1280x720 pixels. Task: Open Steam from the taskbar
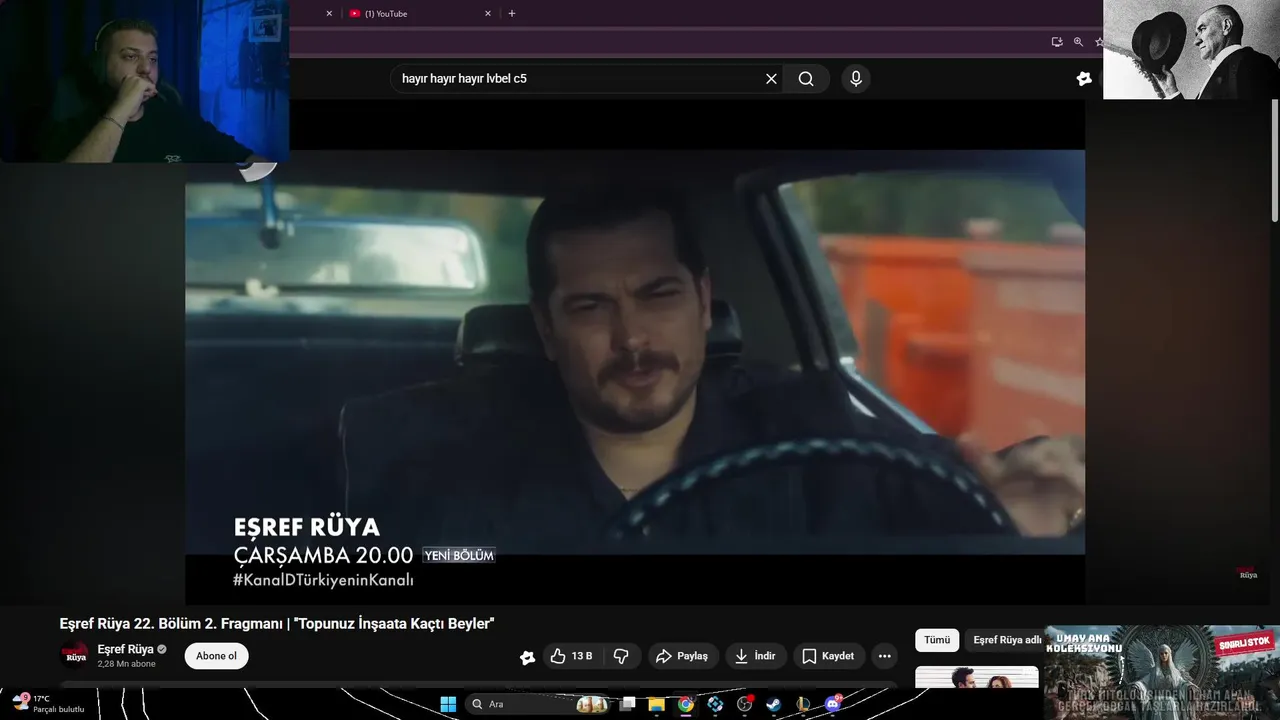774,704
